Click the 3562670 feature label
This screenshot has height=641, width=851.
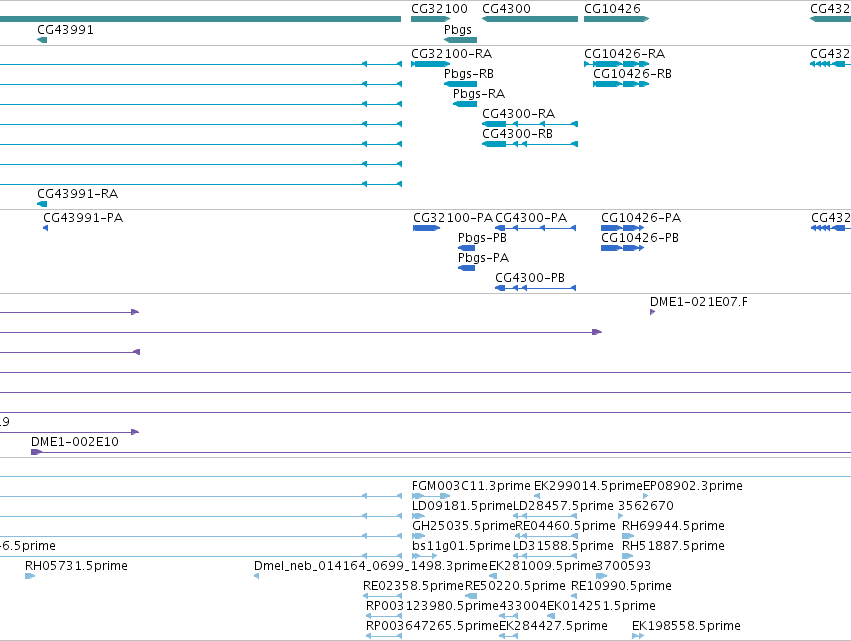pos(646,506)
